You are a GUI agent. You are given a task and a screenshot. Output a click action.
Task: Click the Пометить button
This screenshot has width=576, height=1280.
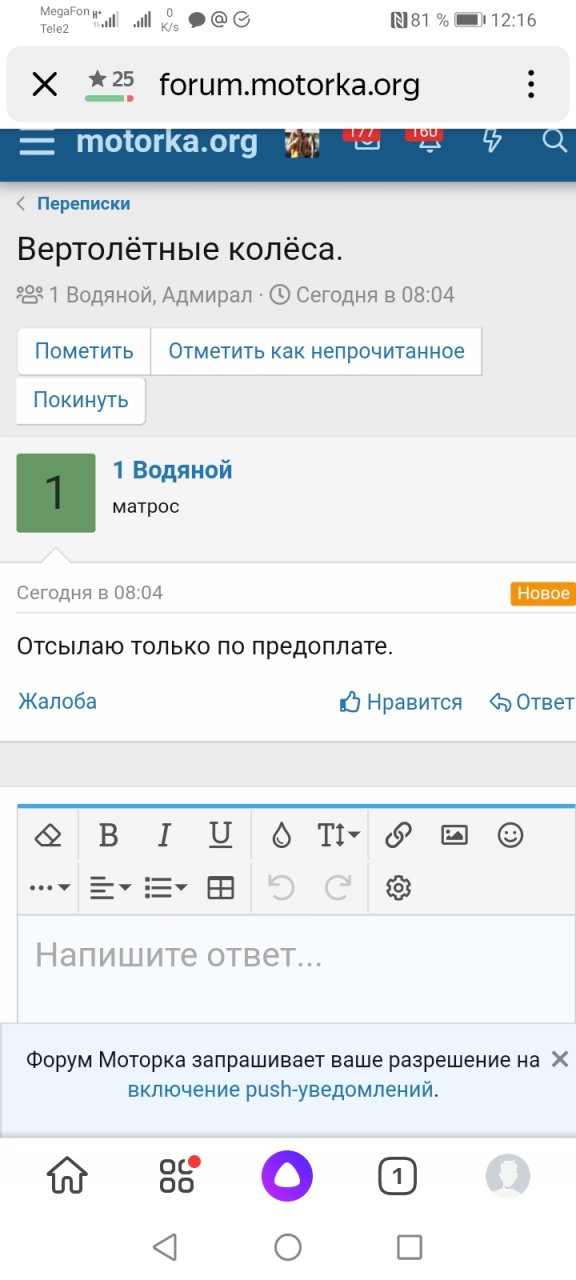click(84, 351)
